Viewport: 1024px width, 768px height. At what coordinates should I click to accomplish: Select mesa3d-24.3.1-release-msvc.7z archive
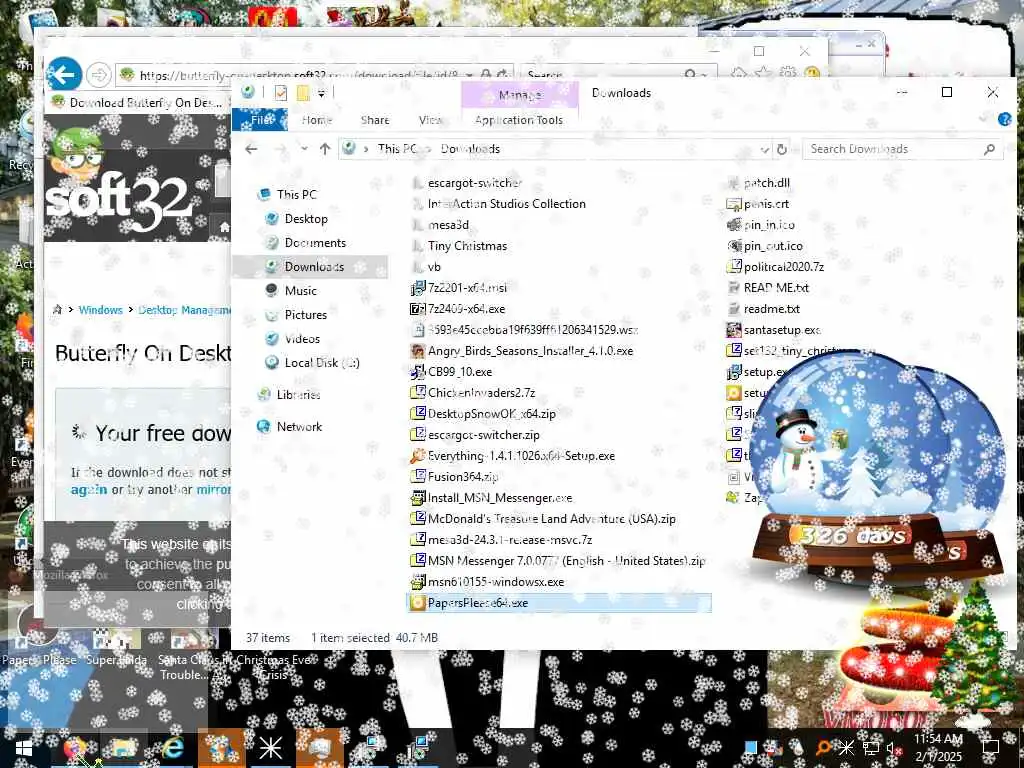click(502, 539)
